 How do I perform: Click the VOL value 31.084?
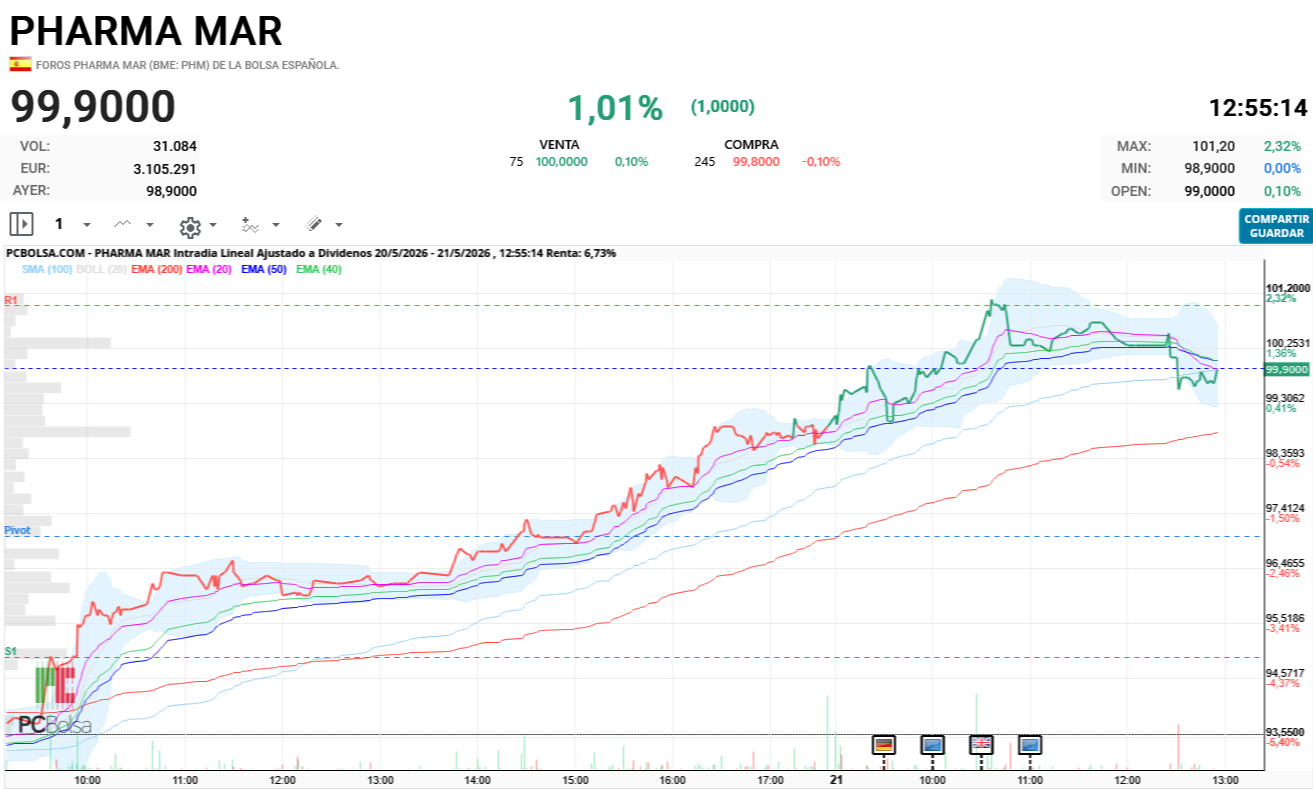point(175,146)
